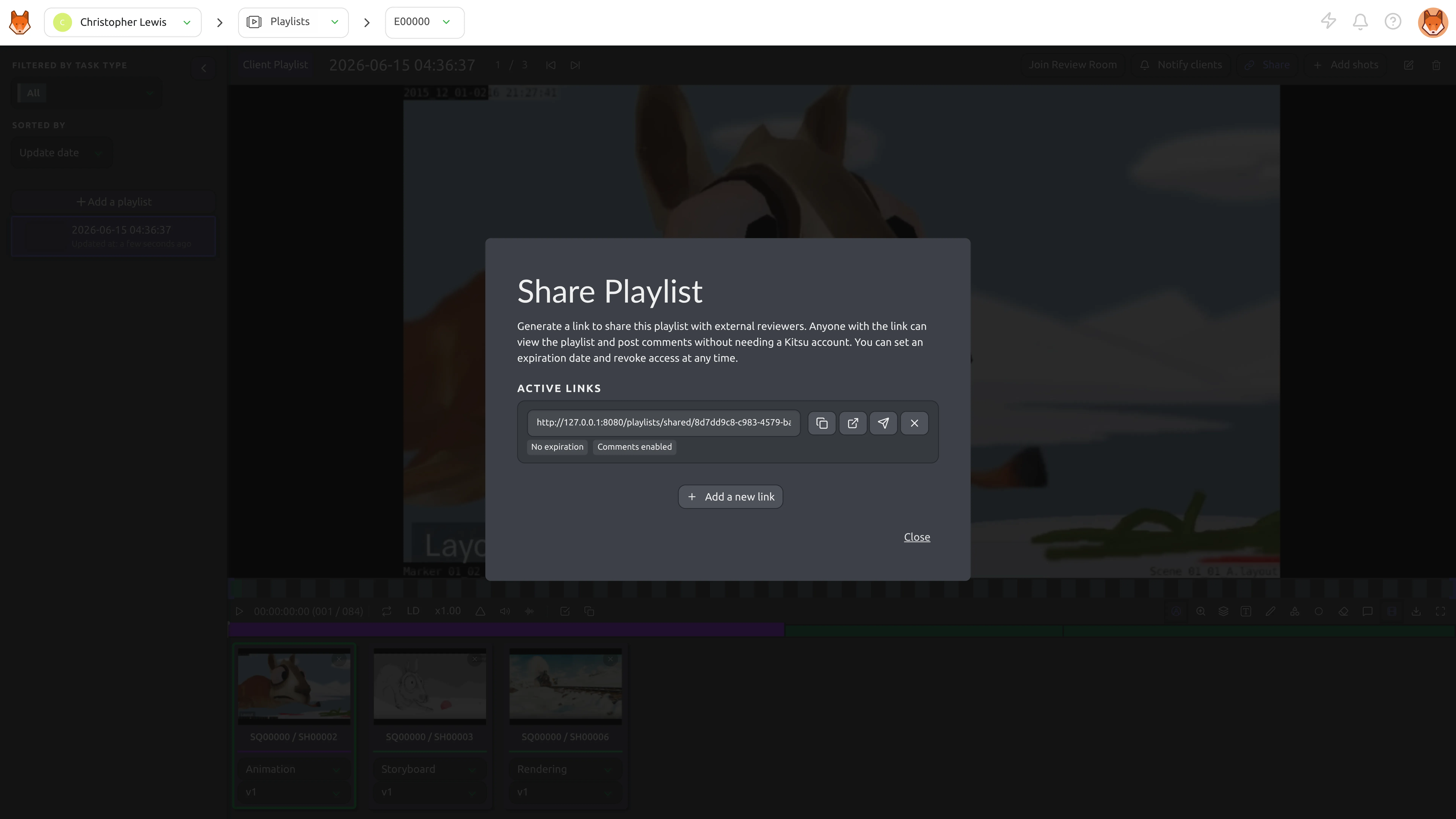Screen dimensions: 1456x819
Task: Open Christopher Lewis production dropdown
Action: tap(123, 23)
